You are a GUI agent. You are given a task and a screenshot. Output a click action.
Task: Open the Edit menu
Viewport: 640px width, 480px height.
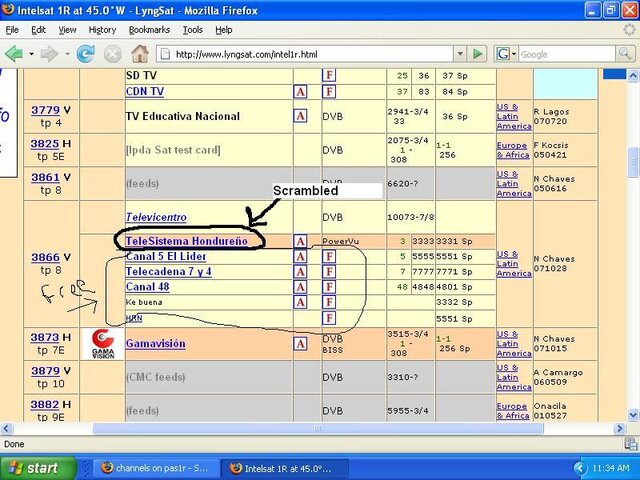click(x=38, y=30)
